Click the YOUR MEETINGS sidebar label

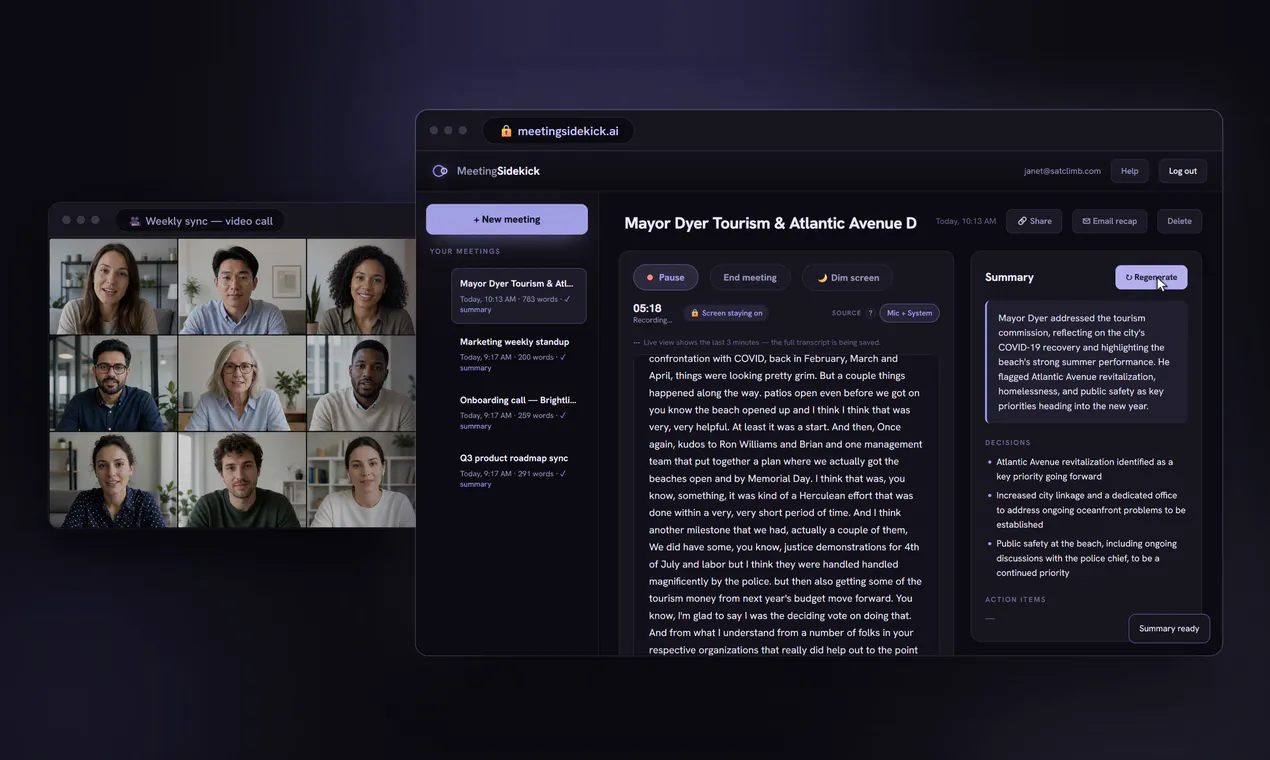[465, 251]
